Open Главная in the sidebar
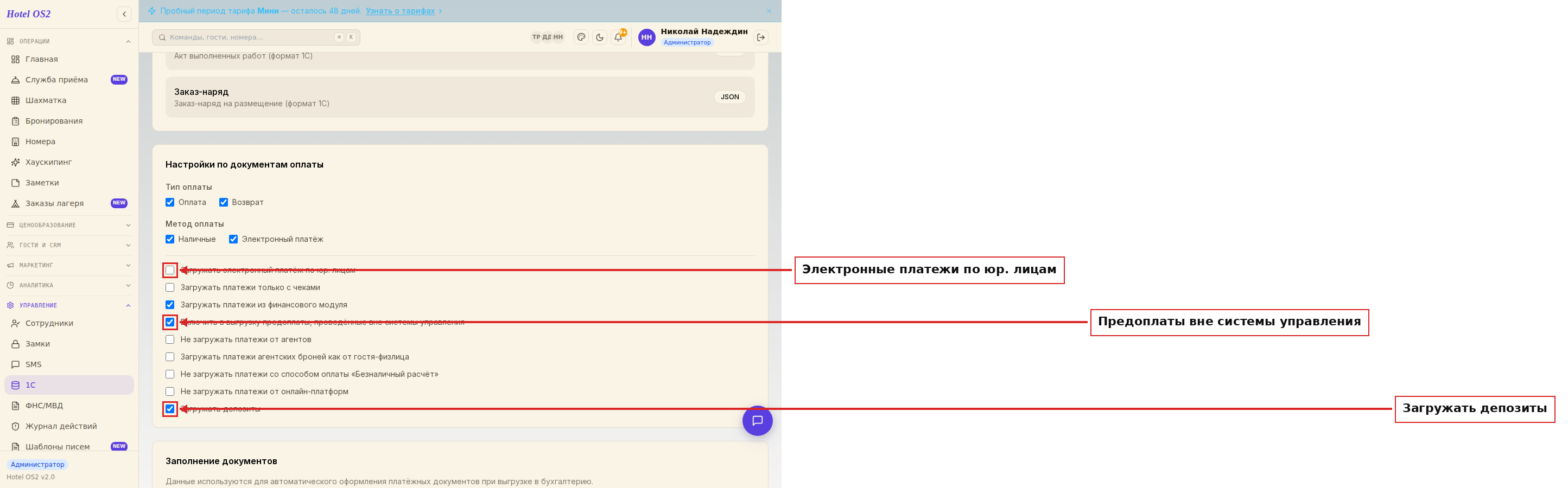The height and width of the screenshot is (488, 1568). point(69,59)
